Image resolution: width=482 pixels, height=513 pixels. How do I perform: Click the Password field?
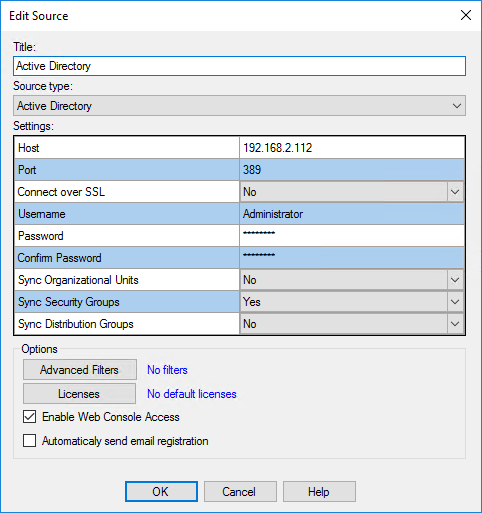[352, 236]
